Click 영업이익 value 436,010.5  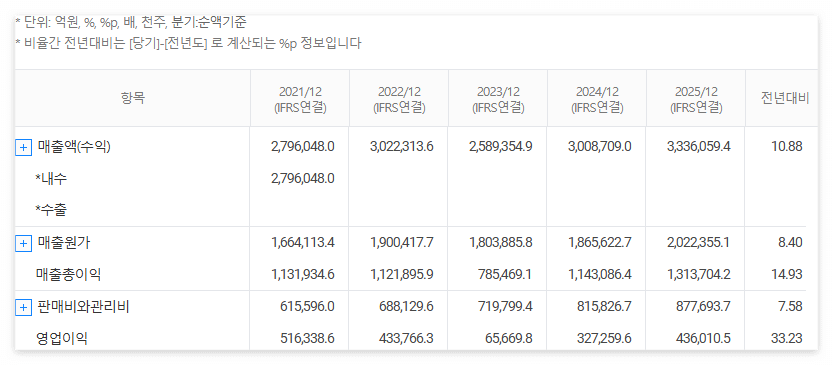(703, 338)
